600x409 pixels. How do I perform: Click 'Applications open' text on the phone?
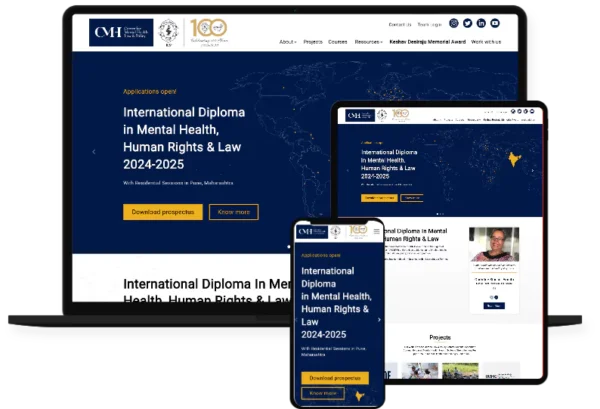tap(321, 255)
